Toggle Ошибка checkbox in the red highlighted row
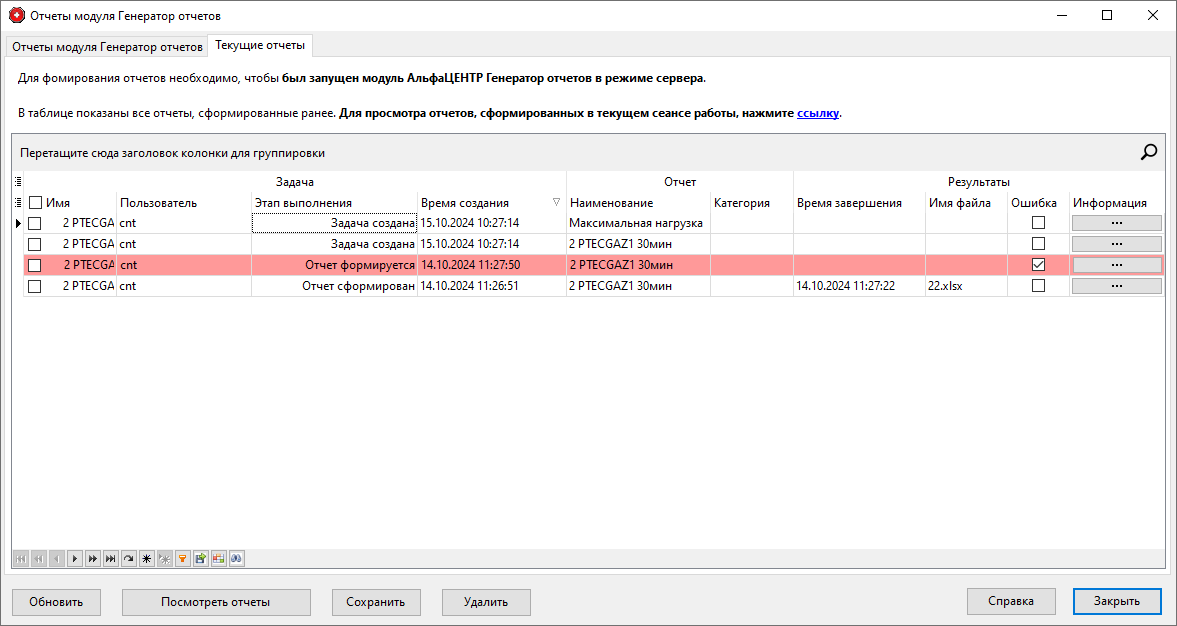The height and width of the screenshot is (626, 1177). (1038, 265)
